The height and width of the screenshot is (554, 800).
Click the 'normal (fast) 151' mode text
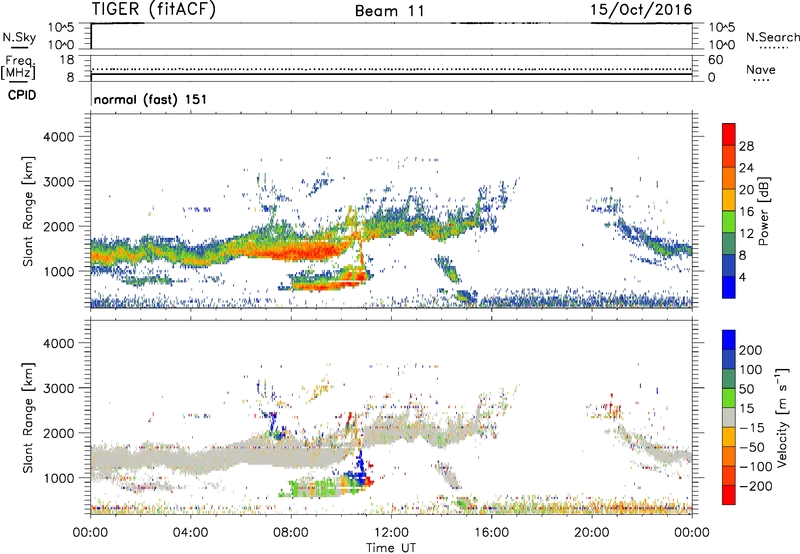(x=151, y=99)
